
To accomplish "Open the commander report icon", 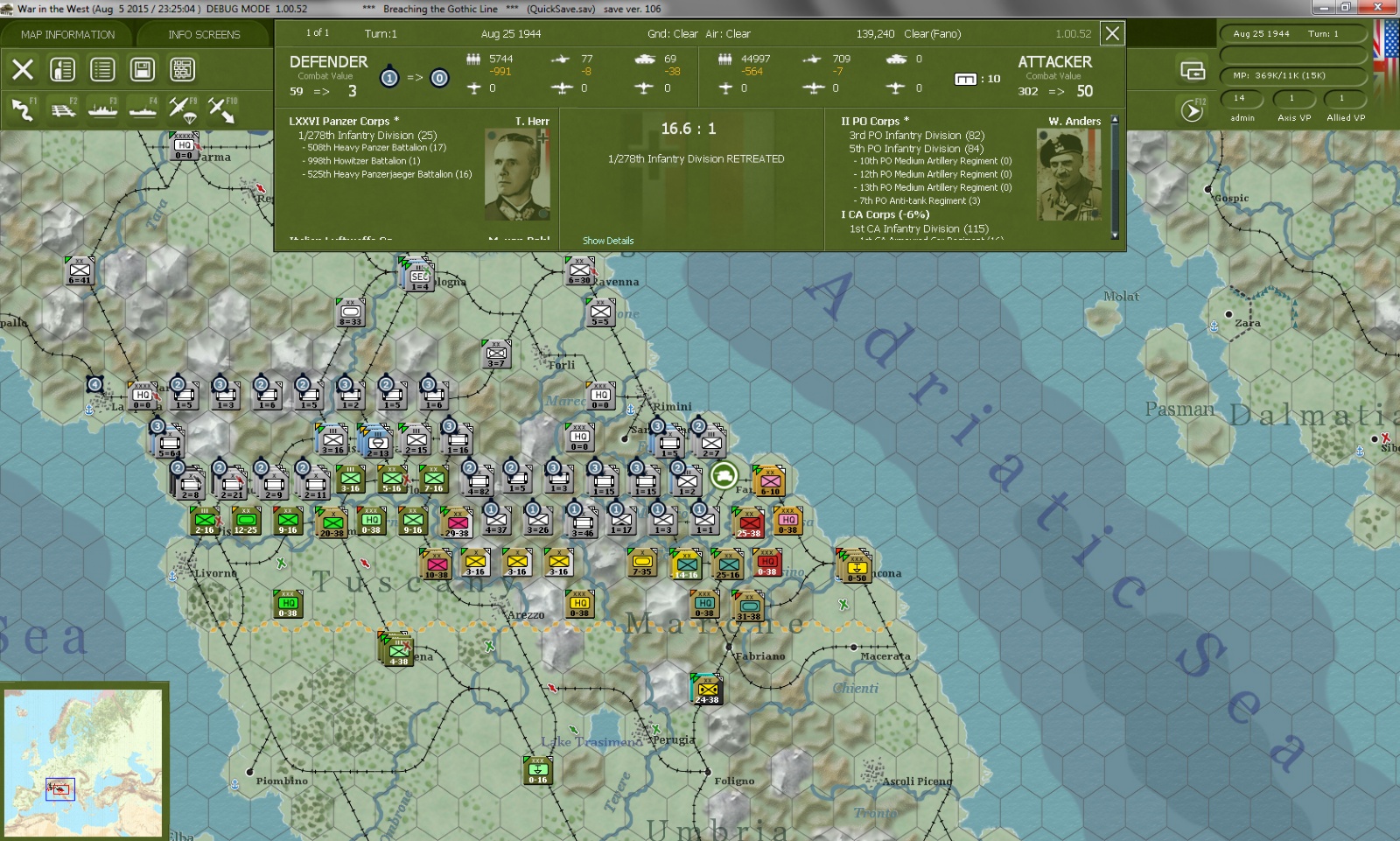I will pos(62,69).
